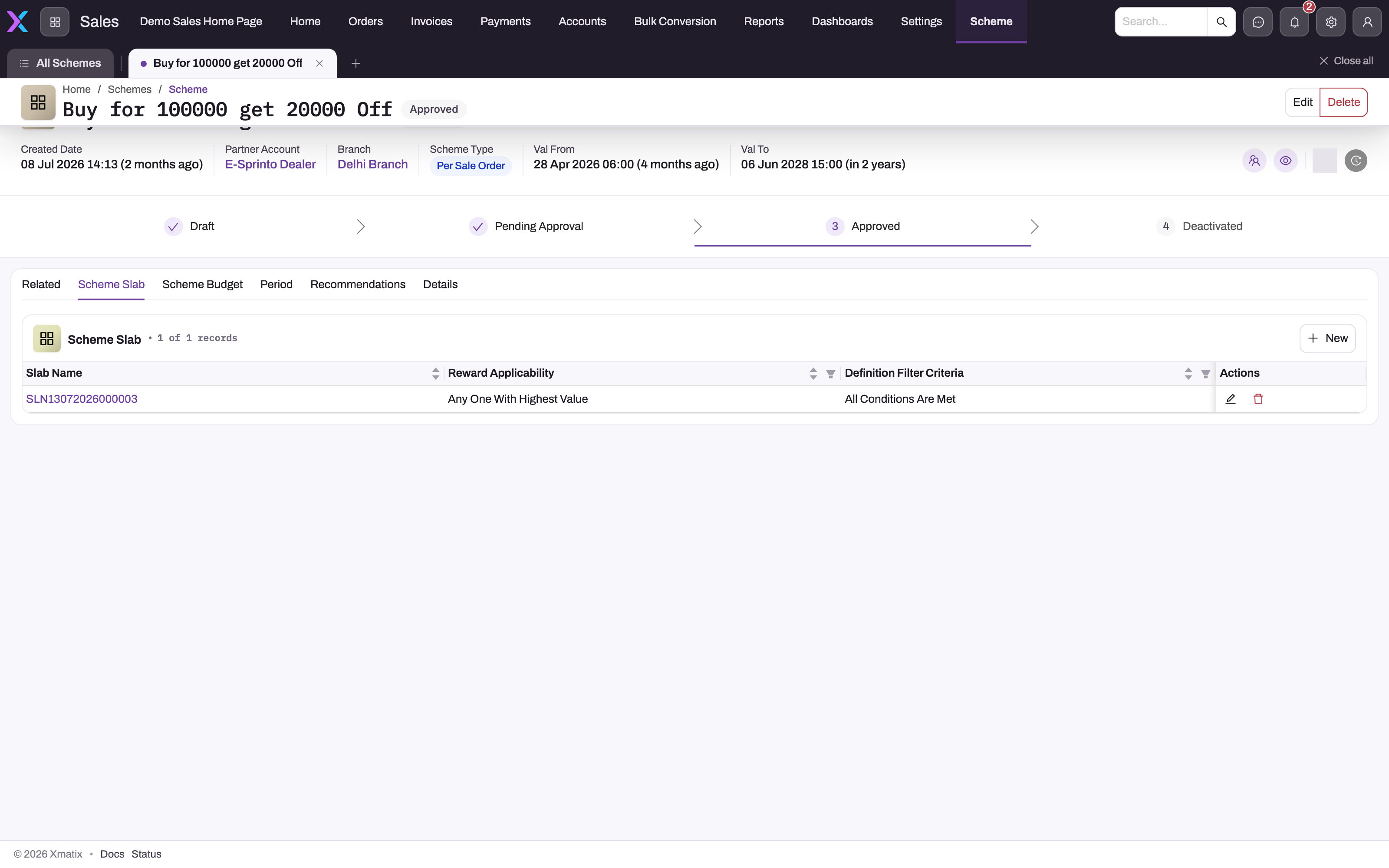Add a new tab with plus icon
Image resolution: width=1389 pixels, height=868 pixels.
click(x=356, y=63)
